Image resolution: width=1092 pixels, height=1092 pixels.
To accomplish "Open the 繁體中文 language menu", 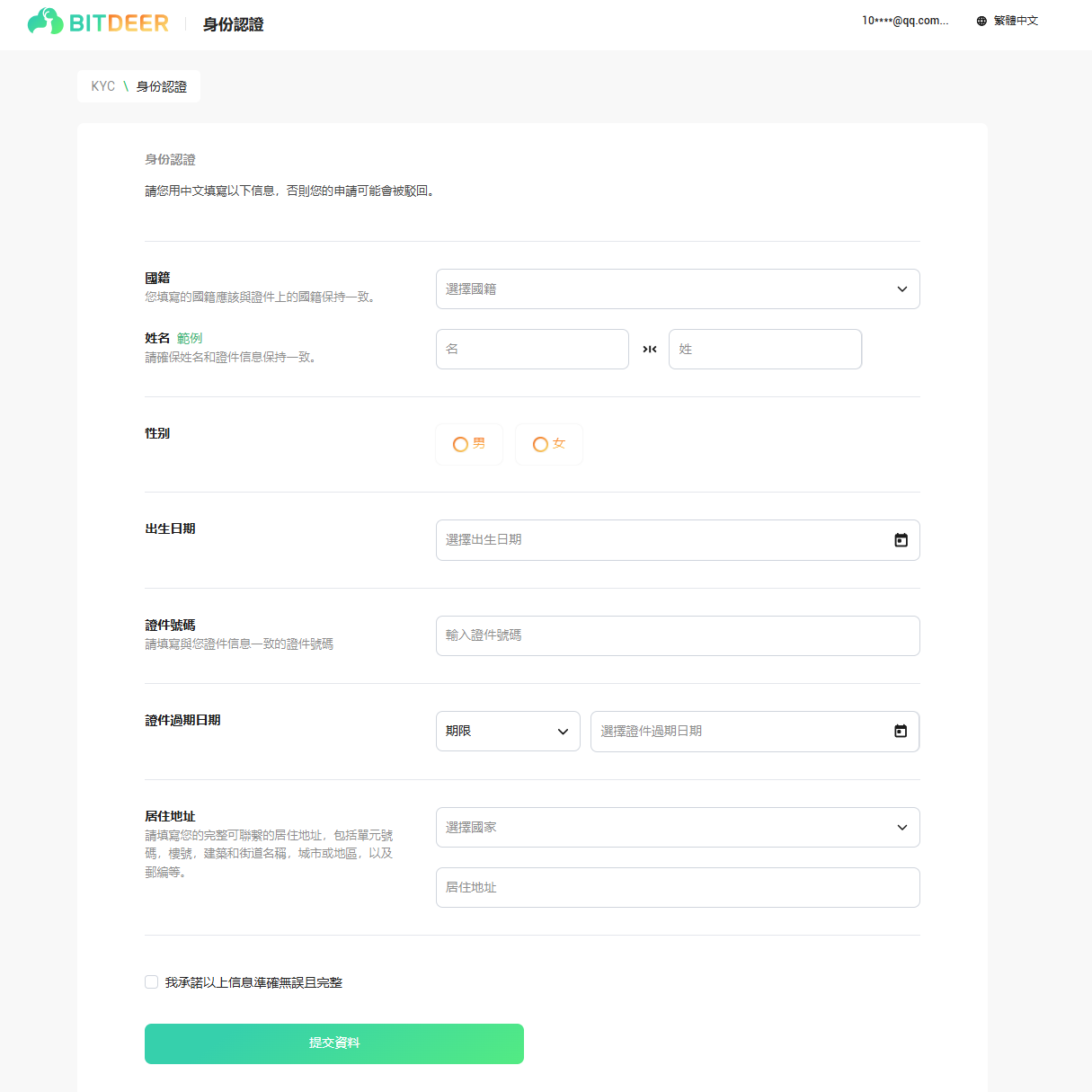I will point(1016,21).
